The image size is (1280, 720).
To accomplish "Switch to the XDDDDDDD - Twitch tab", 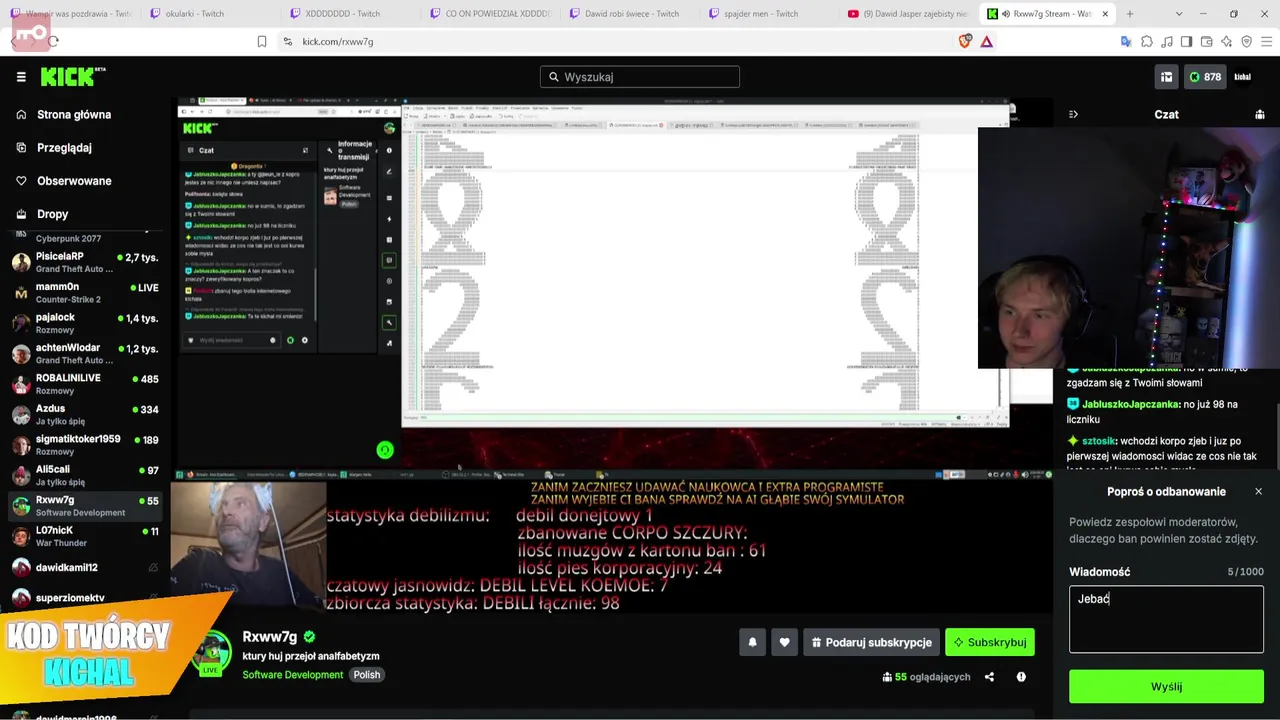I will tap(349, 14).
